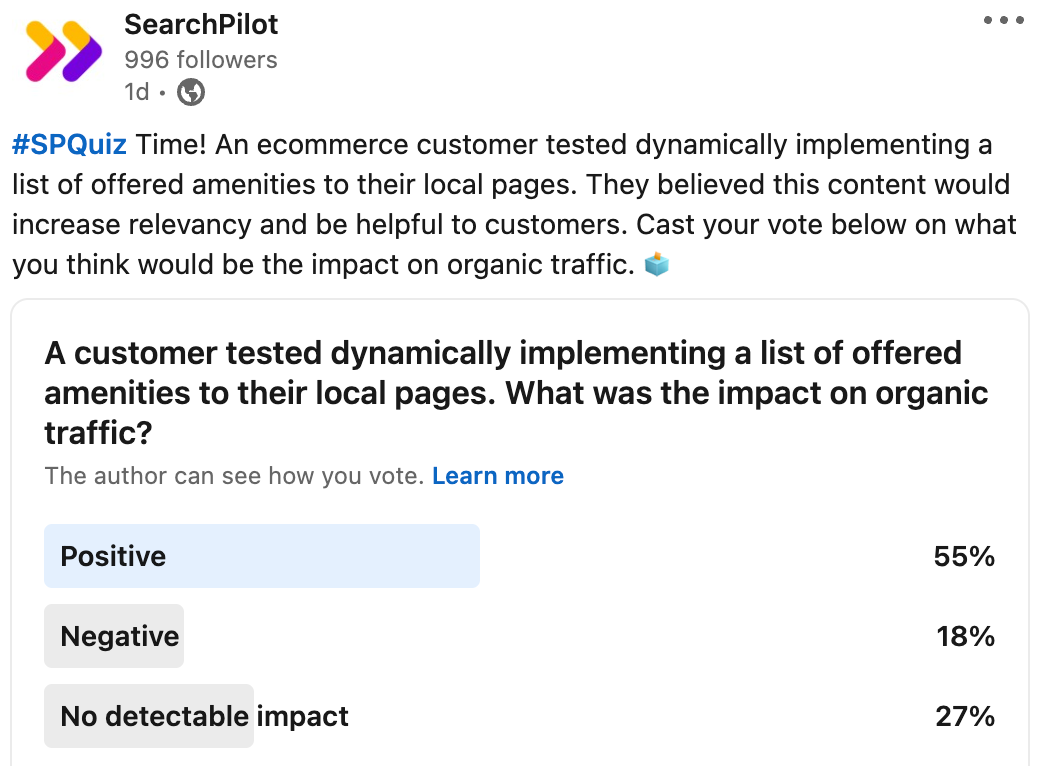Click the 55% result for Positive
The height and width of the screenshot is (766, 1052).
pos(964,556)
